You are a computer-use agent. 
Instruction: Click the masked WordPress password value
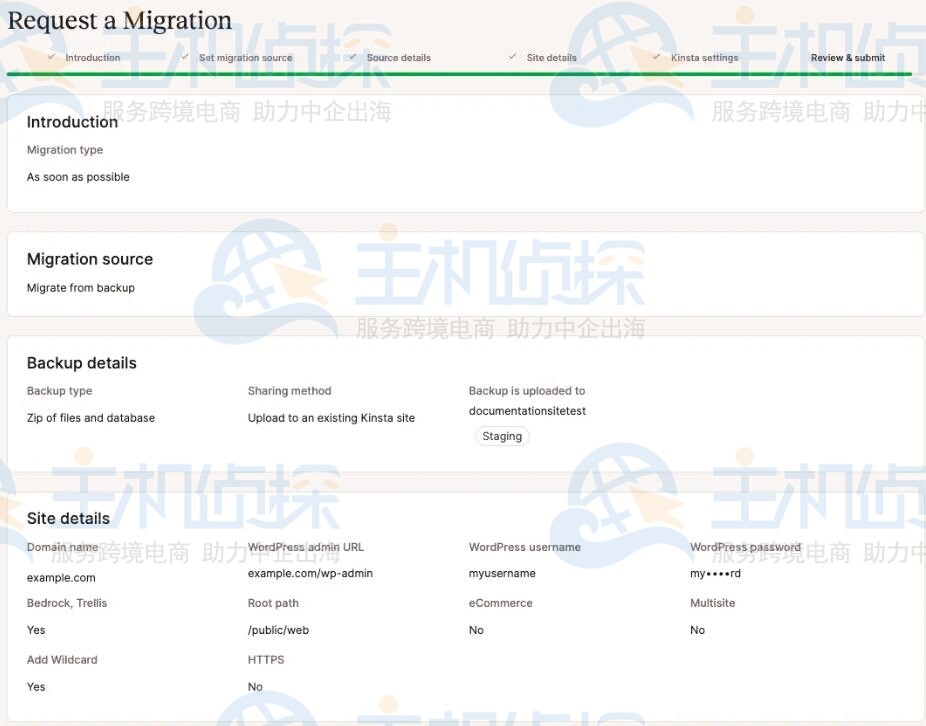tap(715, 573)
